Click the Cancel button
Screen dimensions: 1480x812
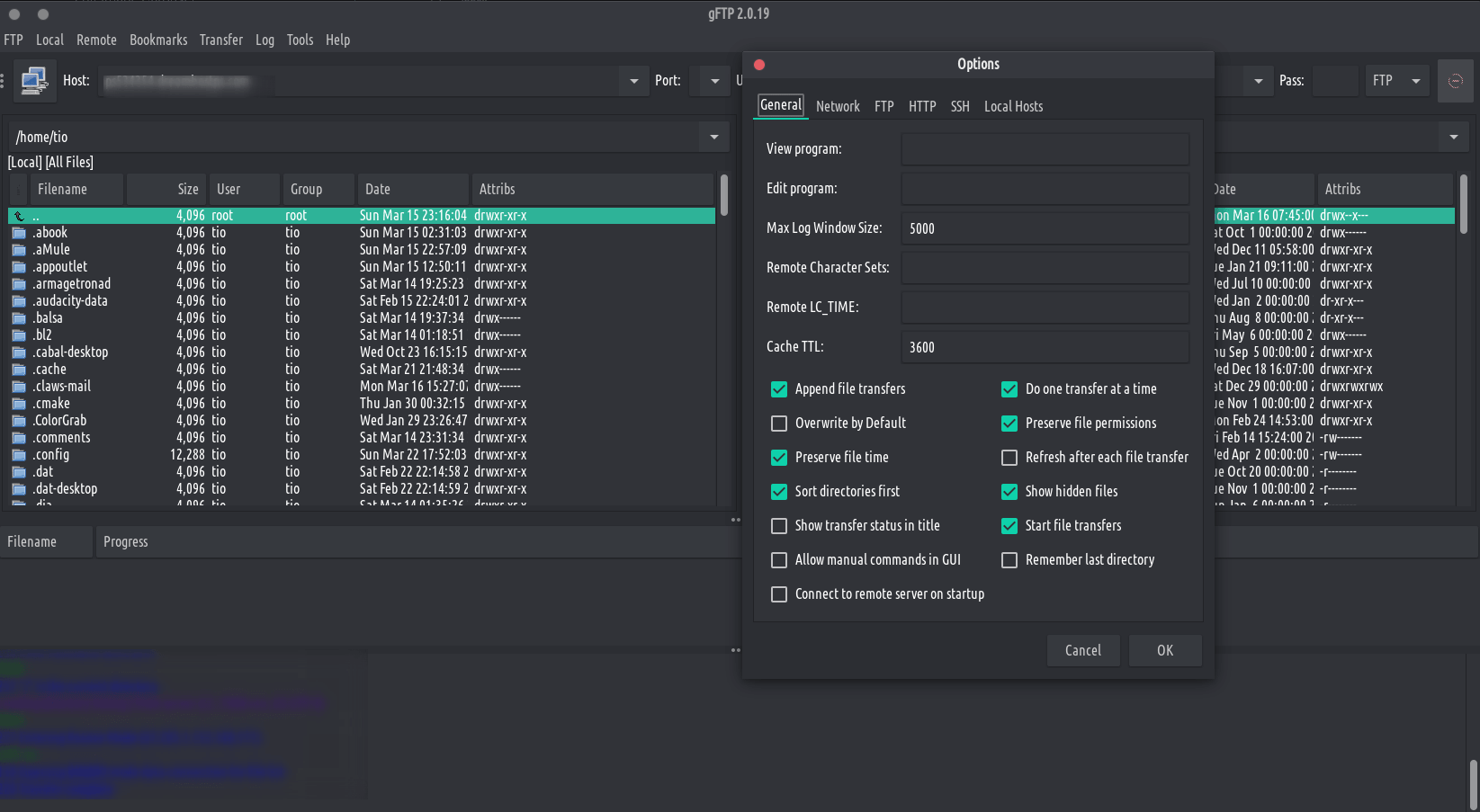(1083, 650)
